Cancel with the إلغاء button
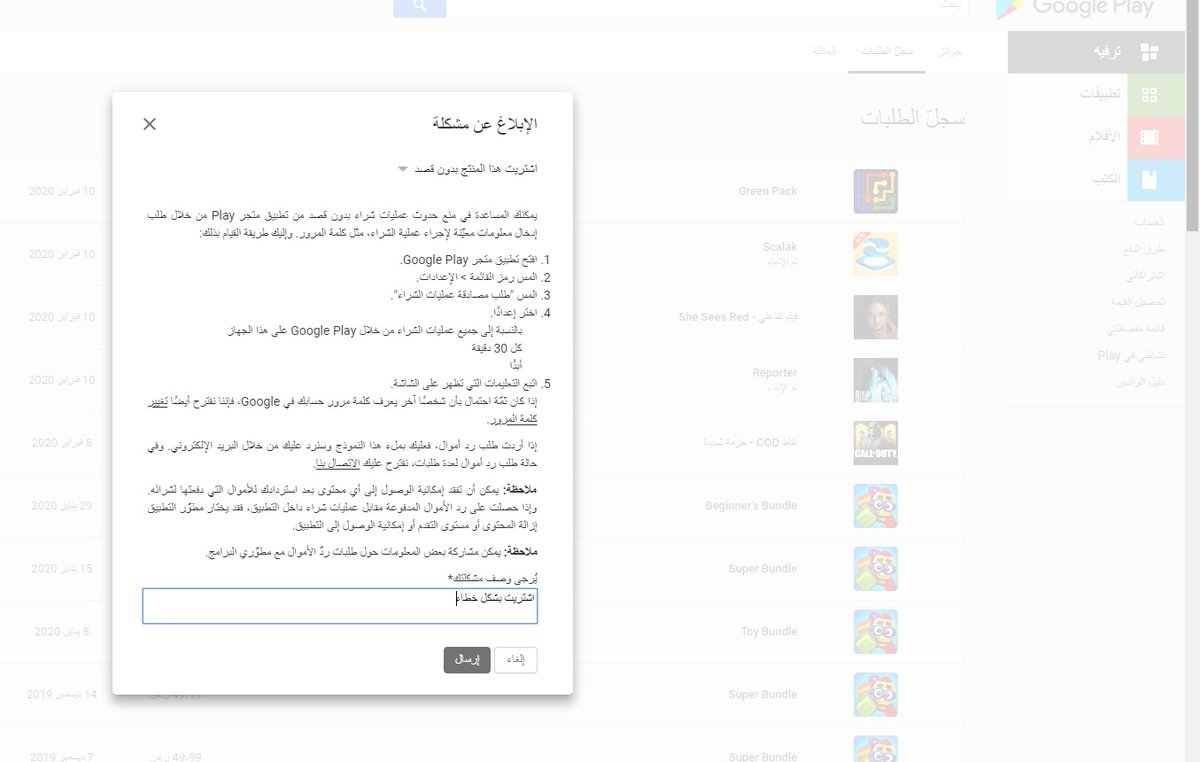This screenshot has width=1200, height=762. 516,660
